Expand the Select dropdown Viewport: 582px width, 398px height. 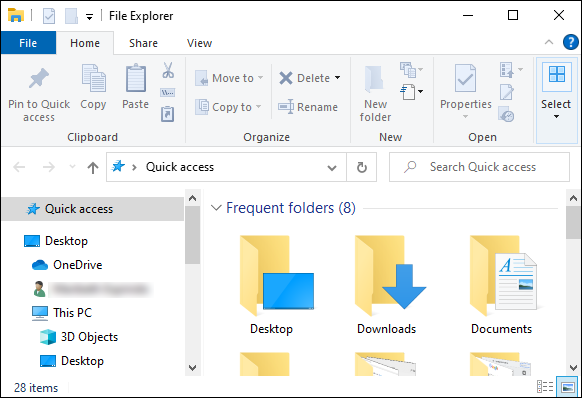pyautogui.click(x=556, y=117)
